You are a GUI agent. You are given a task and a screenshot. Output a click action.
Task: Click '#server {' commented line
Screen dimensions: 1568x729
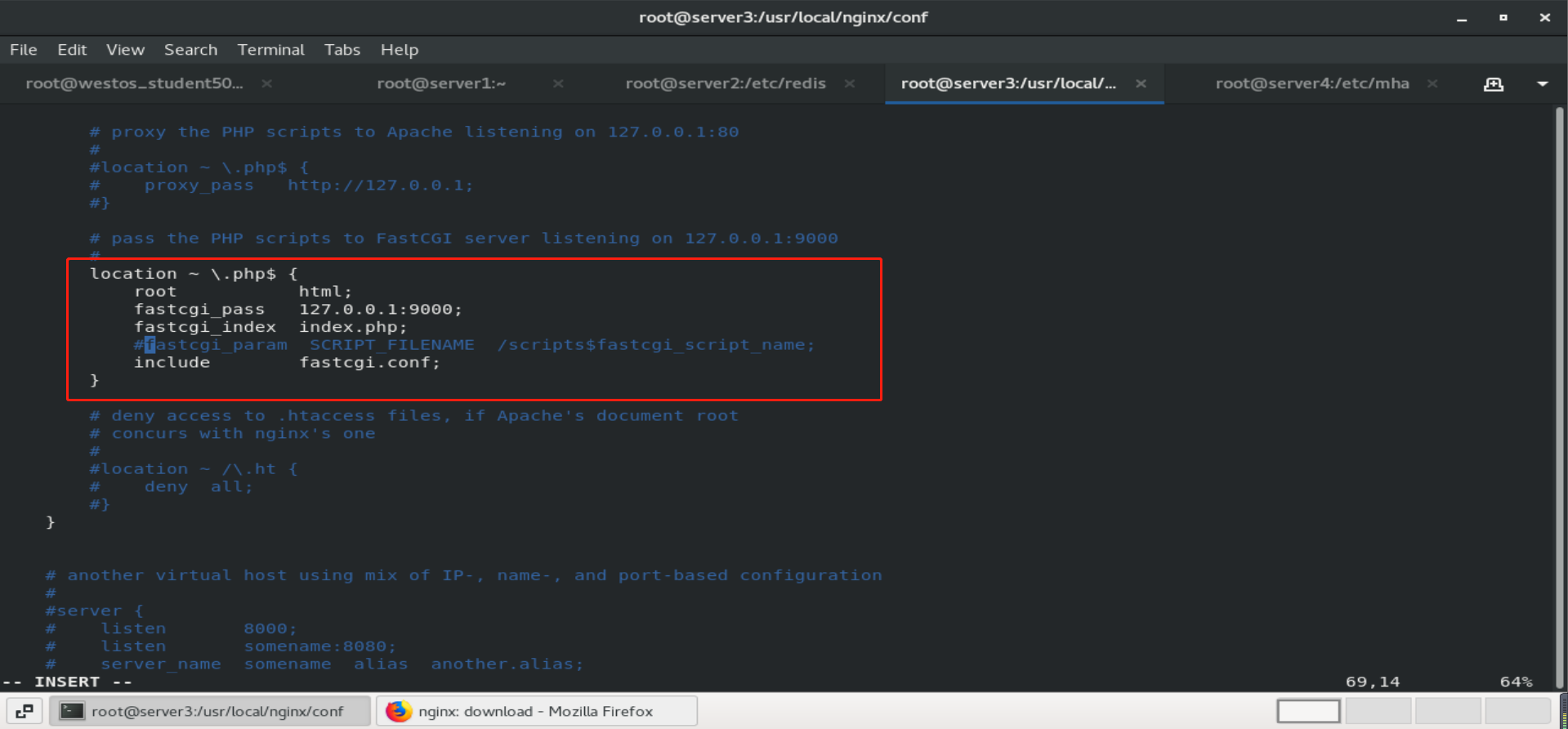point(95,611)
